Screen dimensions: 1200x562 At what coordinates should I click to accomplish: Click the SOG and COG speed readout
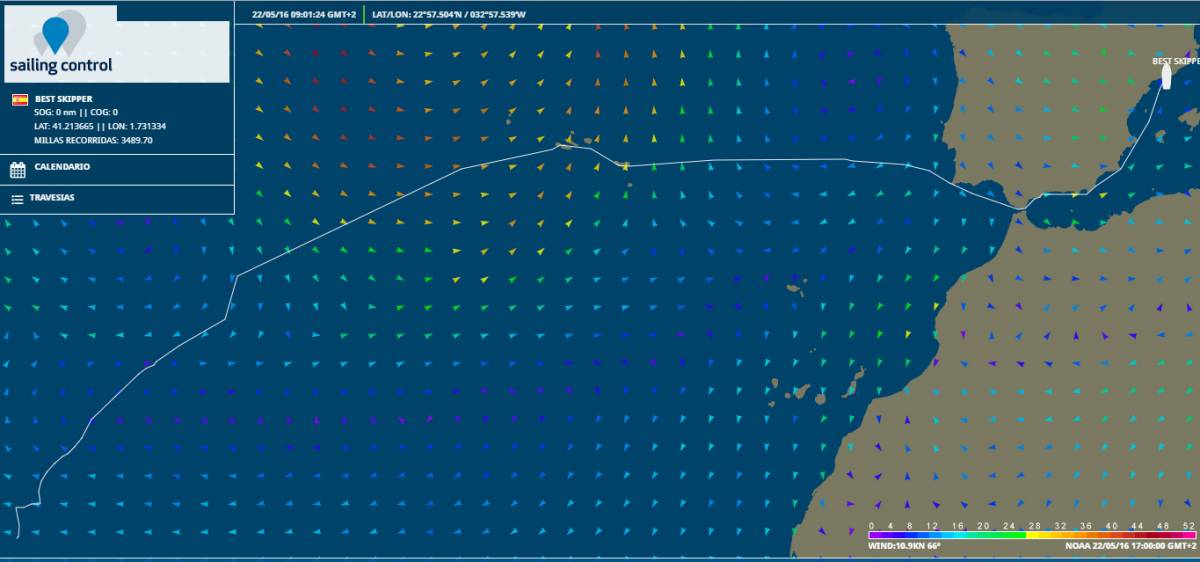pyautogui.click(x=76, y=112)
